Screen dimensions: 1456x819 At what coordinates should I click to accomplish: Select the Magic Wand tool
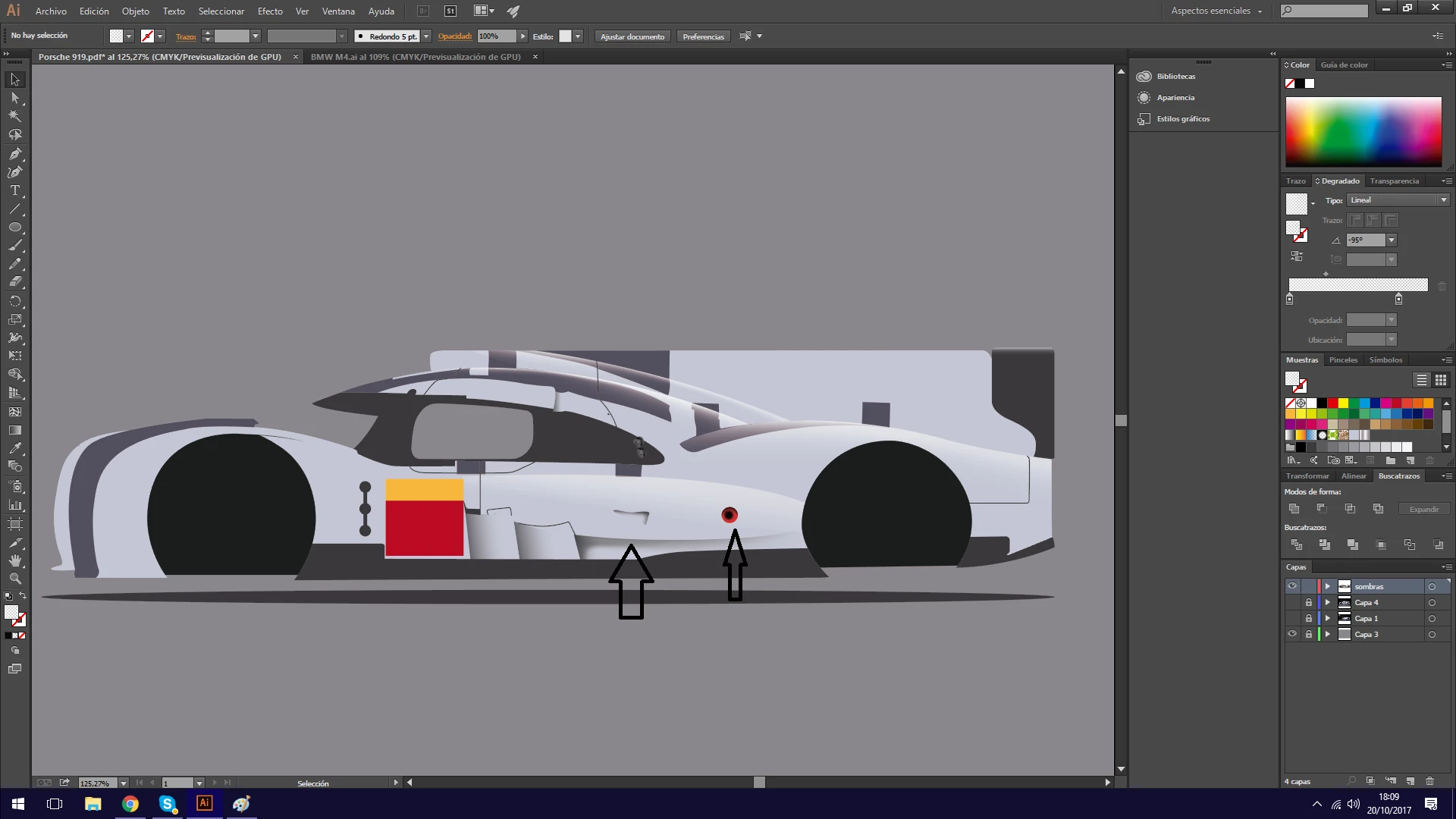pos(14,116)
